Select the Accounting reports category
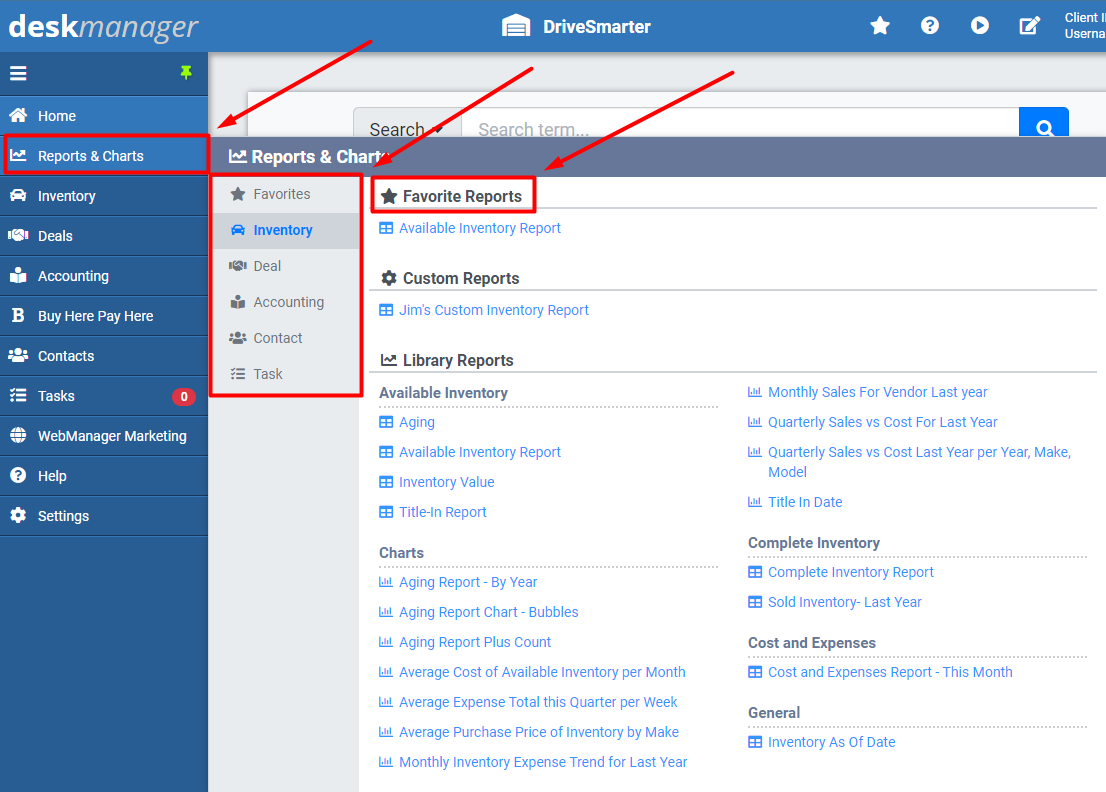Screen dimensions: 1106x792 click(x=286, y=303)
